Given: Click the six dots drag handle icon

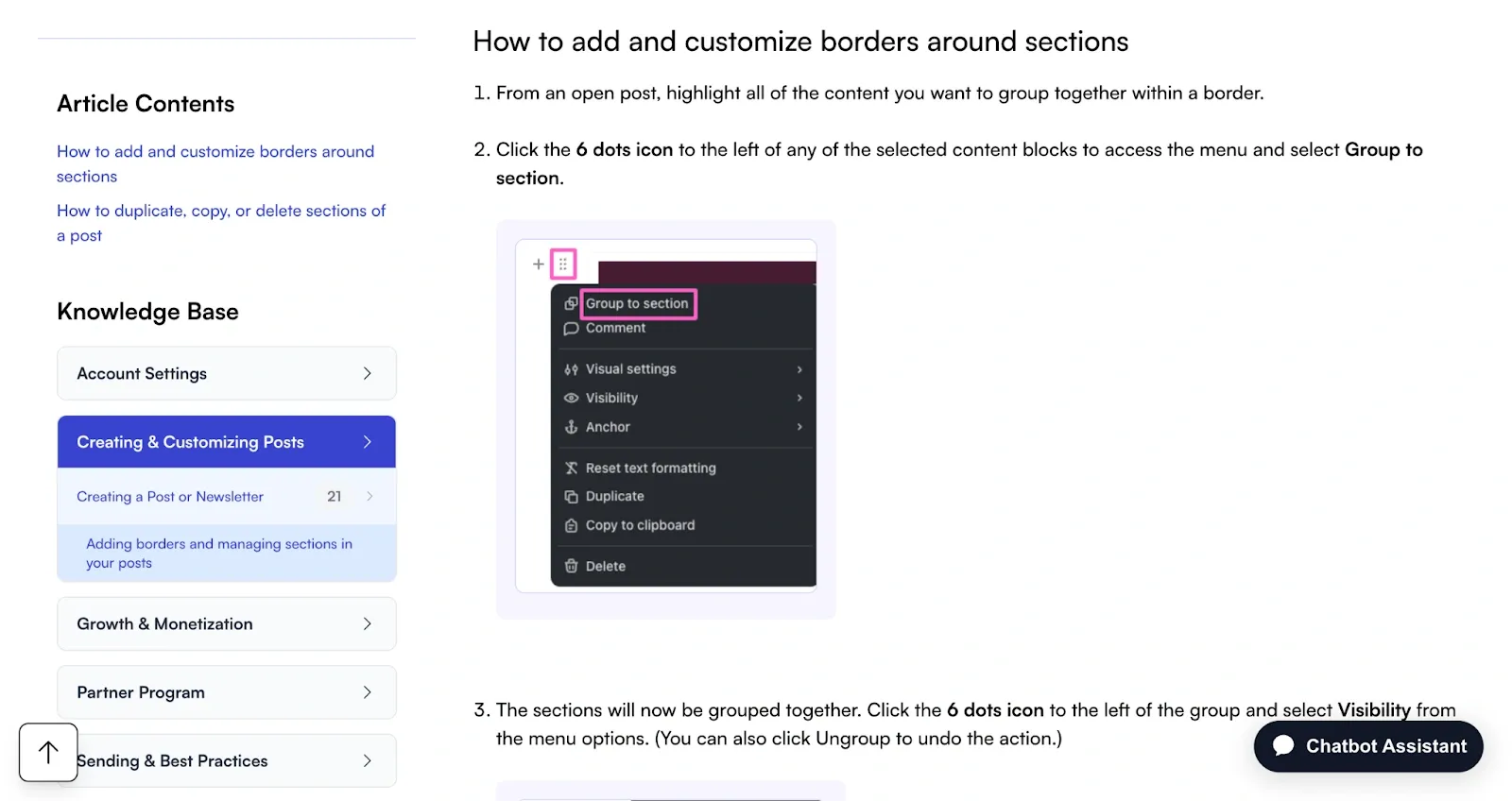Looking at the screenshot, I should click(x=563, y=264).
